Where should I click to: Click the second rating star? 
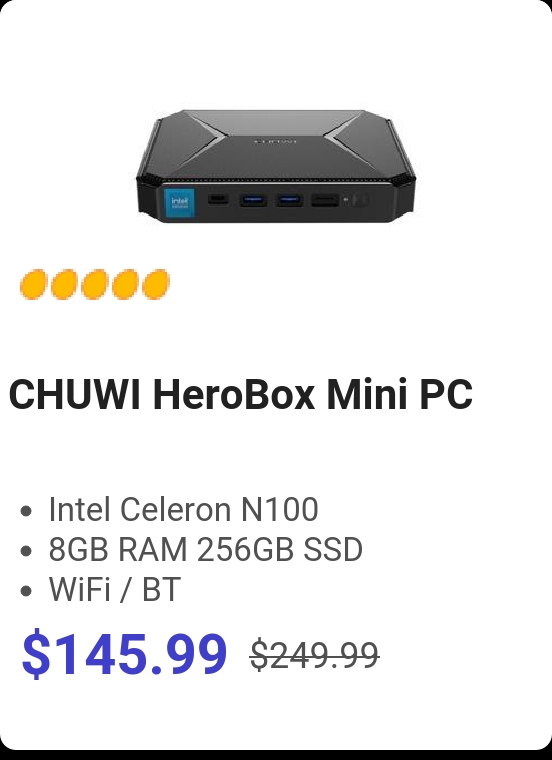(x=65, y=285)
